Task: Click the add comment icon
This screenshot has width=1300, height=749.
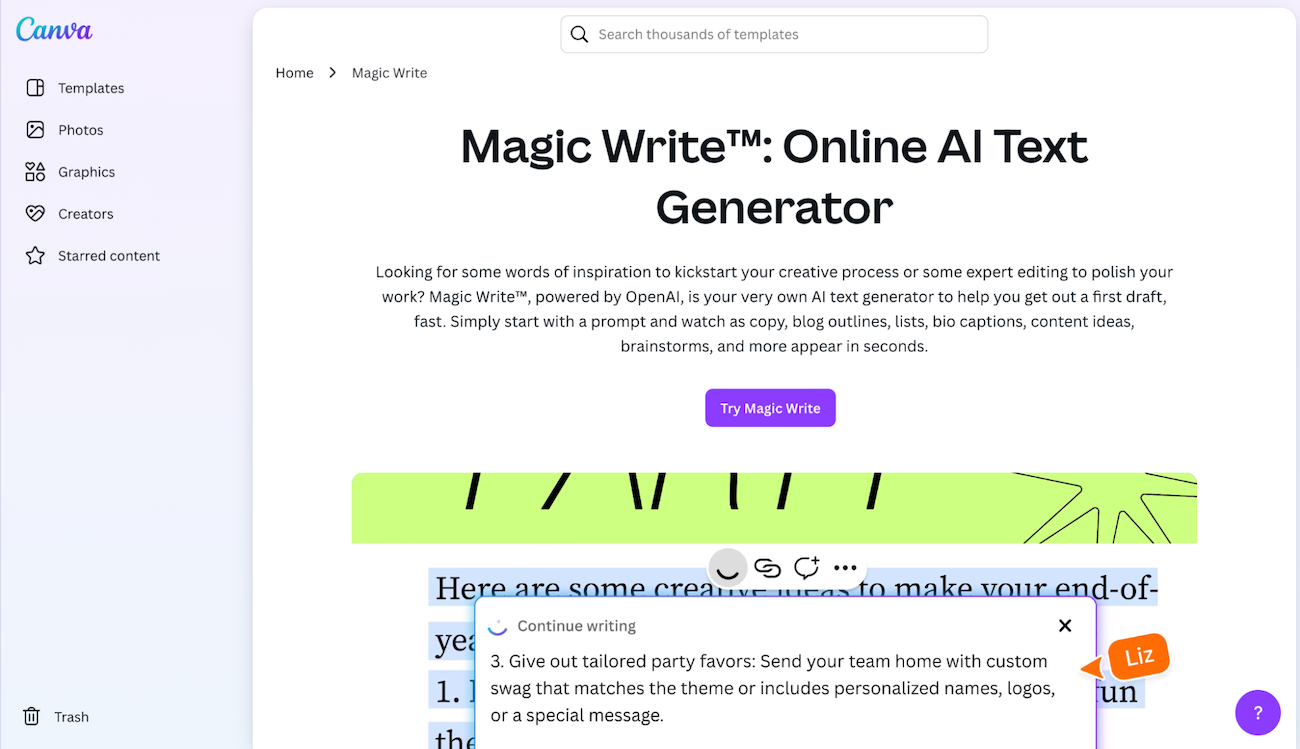Action: point(806,568)
